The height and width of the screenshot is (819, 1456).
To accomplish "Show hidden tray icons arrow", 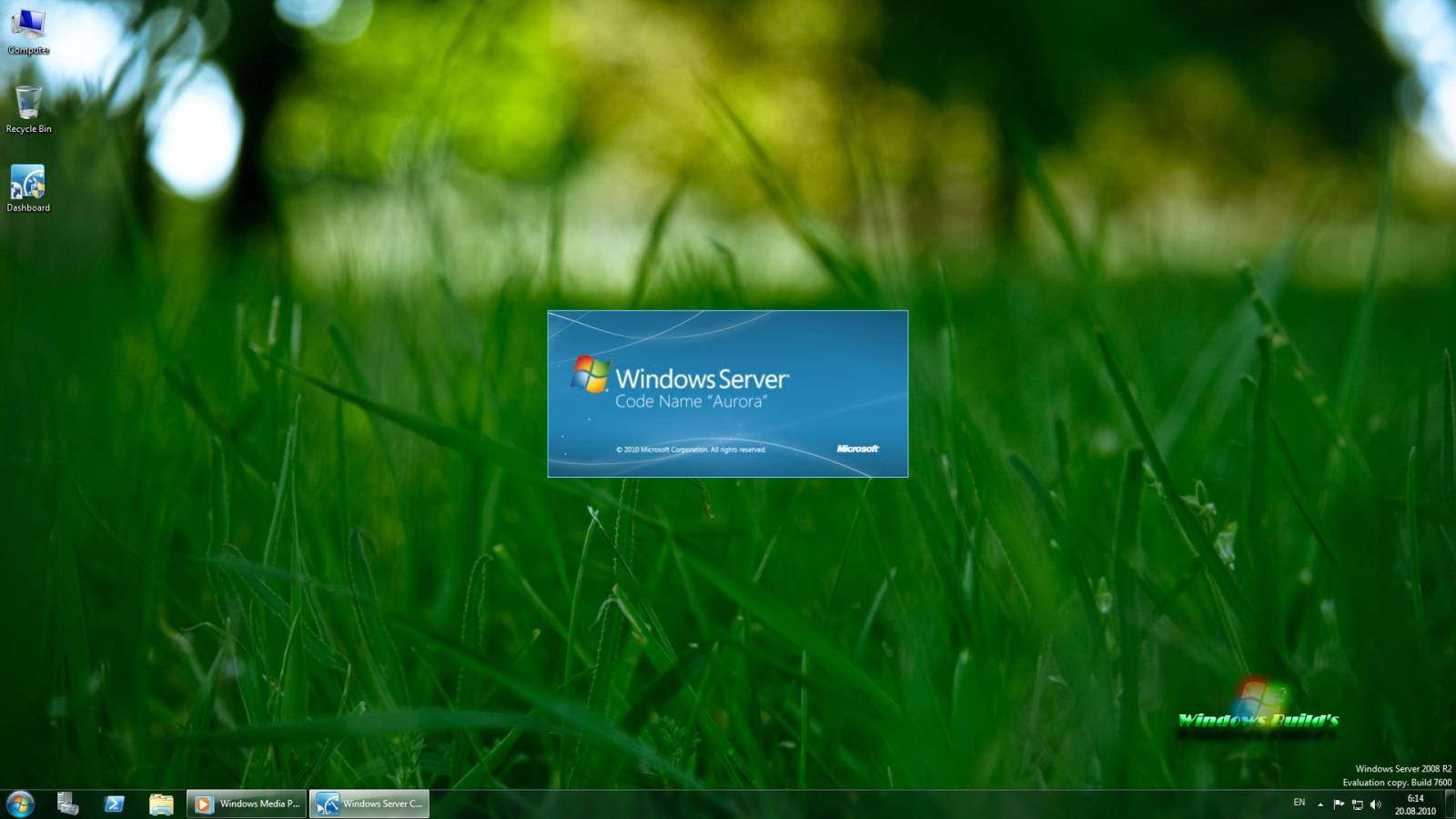I will [x=1320, y=804].
